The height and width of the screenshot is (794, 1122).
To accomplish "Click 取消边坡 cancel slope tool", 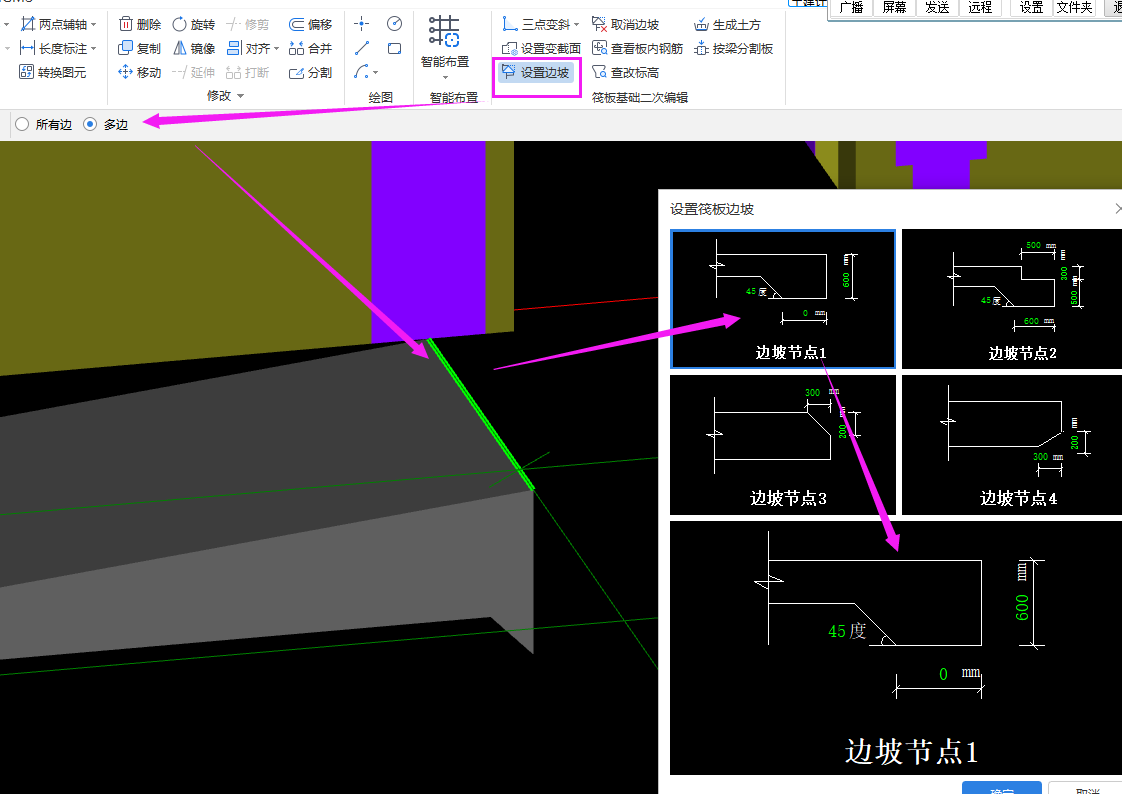I will click(625, 24).
